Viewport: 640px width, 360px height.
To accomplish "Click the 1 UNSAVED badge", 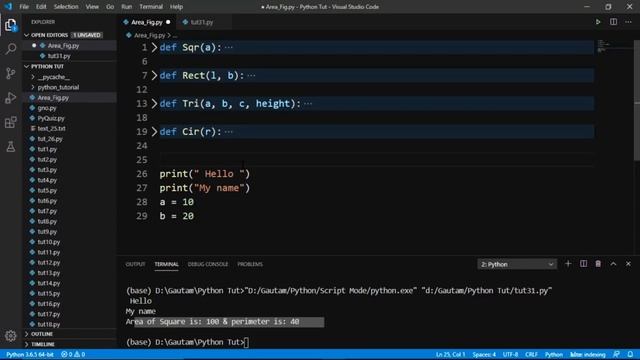I will click(87, 35).
